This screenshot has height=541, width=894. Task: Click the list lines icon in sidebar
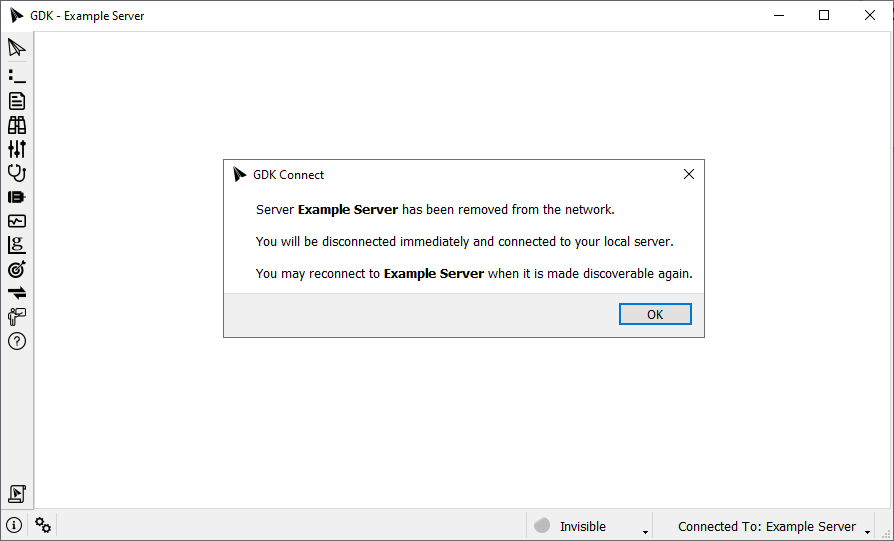coord(17,76)
